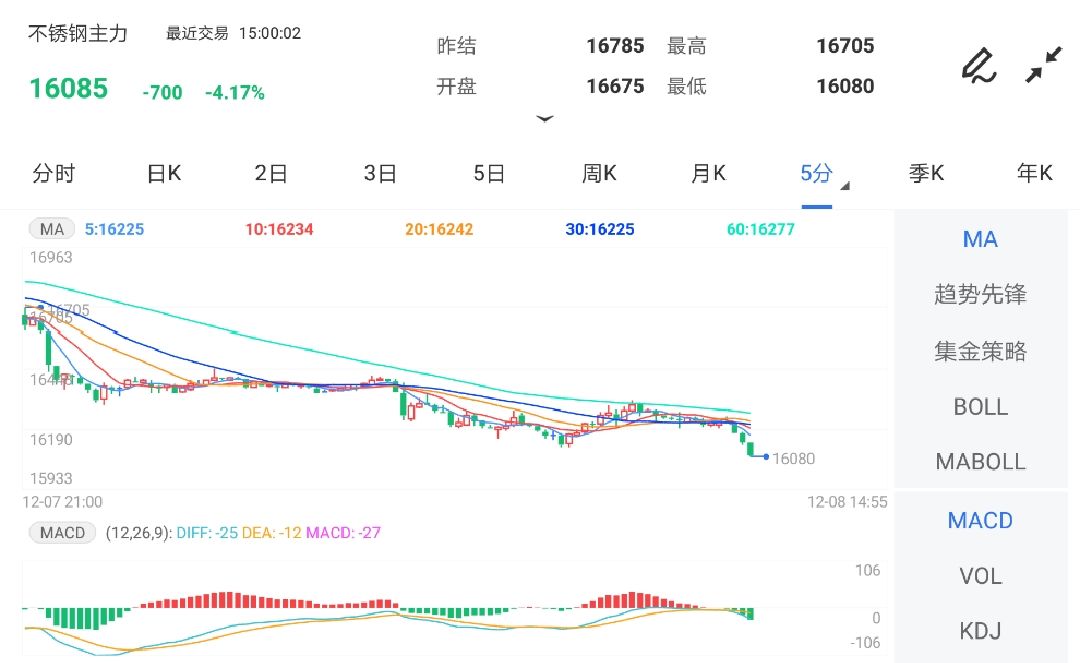Image resolution: width=1080 pixels, height=663 pixels.
Task: Click the (12,26,9) MACD parameters
Action: (138, 533)
